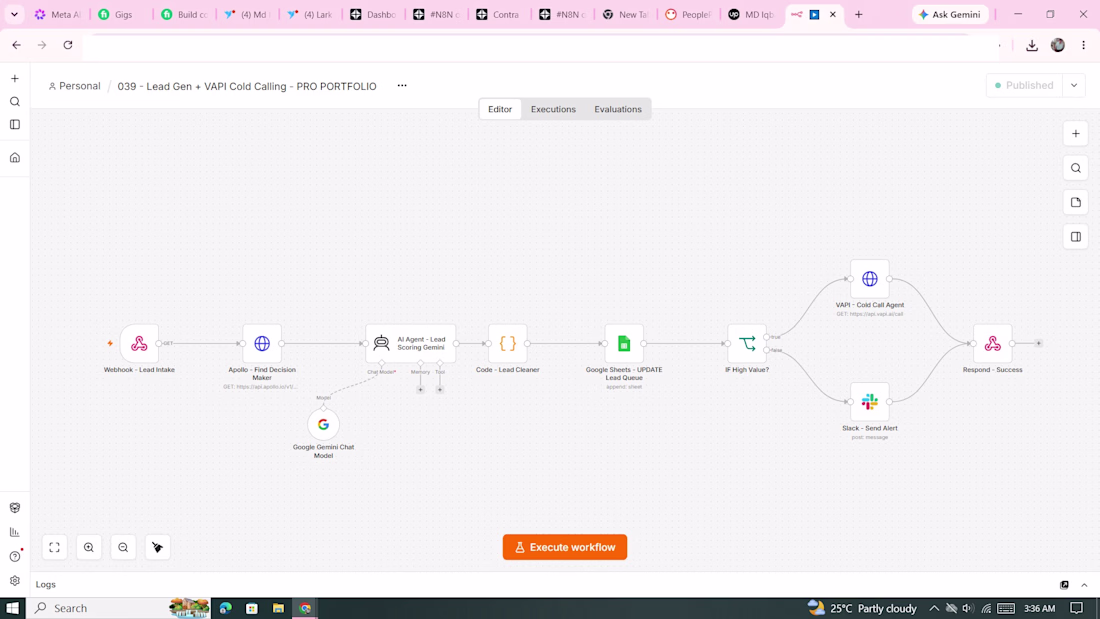1100x619 pixels.
Task: Zoom in on the canvas
Action: (x=89, y=547)
